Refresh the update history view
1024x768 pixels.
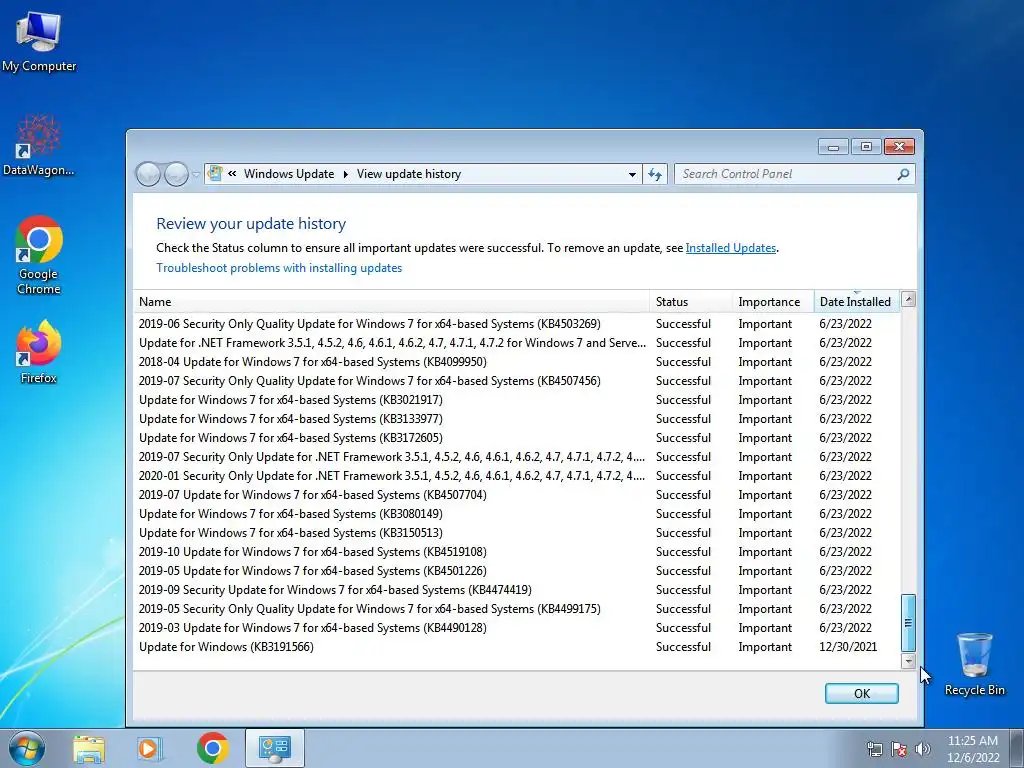coord(654,174)
